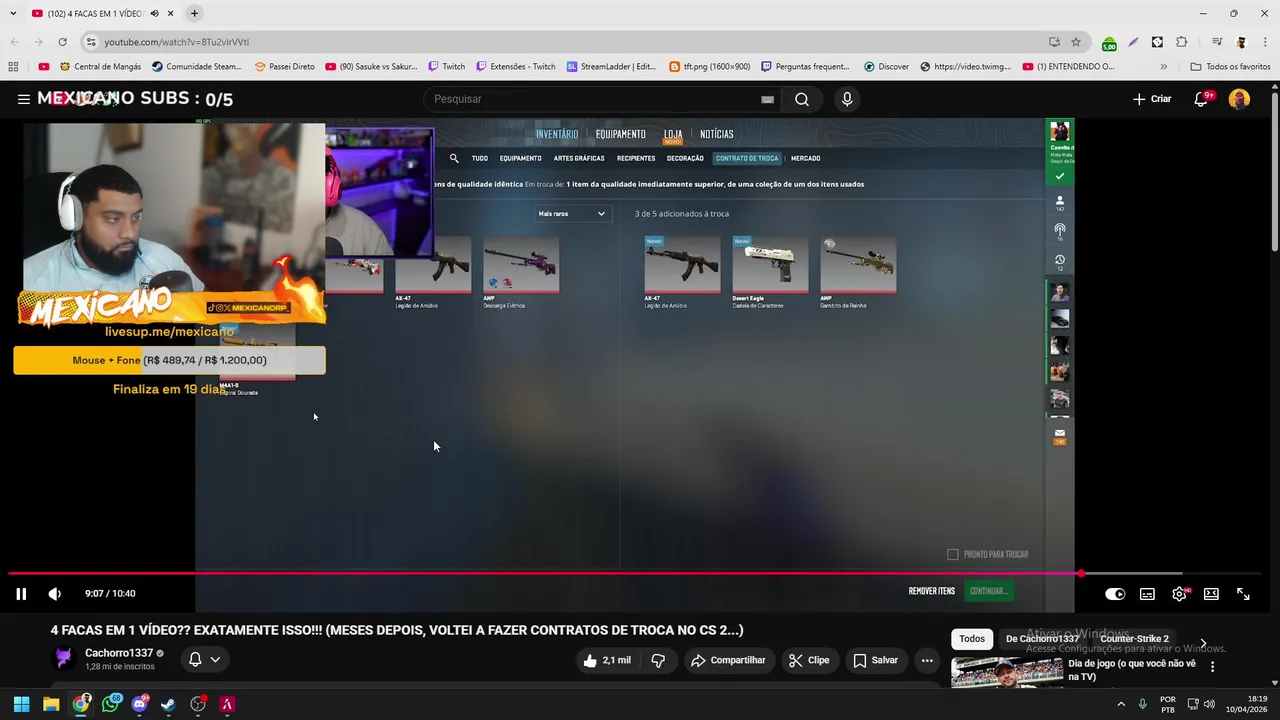Open the player settings gear
Image resolution: width=1280 pixels, height=720 pixels.
[x=1179, y=594]
